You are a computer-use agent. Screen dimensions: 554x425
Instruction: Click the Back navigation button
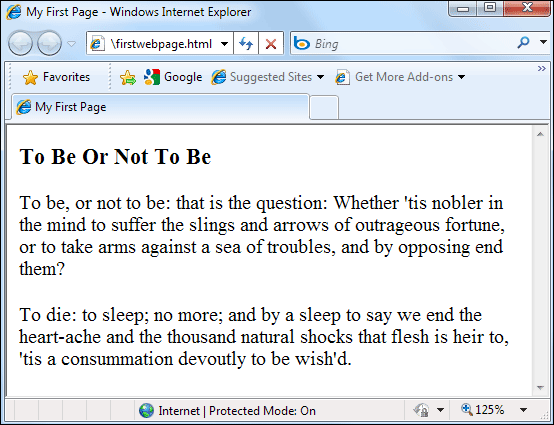point(20,43)
